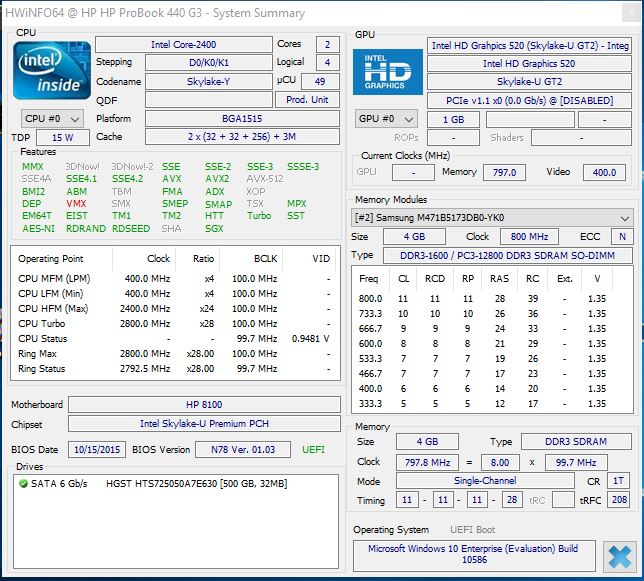Click the empty QDF field
Screen dimensions: 644x581
(209, 100)
